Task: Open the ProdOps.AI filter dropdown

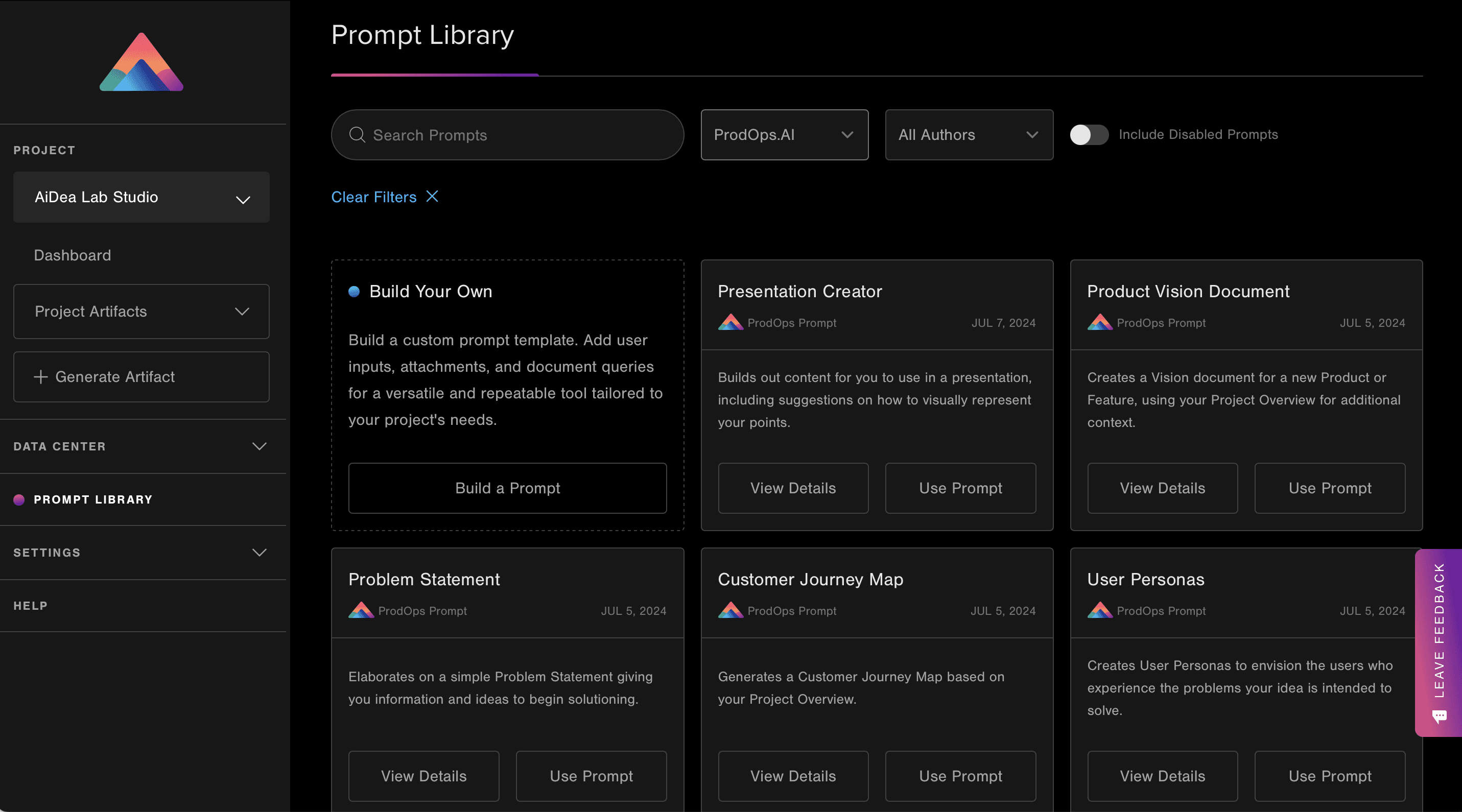Action: pyautogui.click(x=784, y=134)
